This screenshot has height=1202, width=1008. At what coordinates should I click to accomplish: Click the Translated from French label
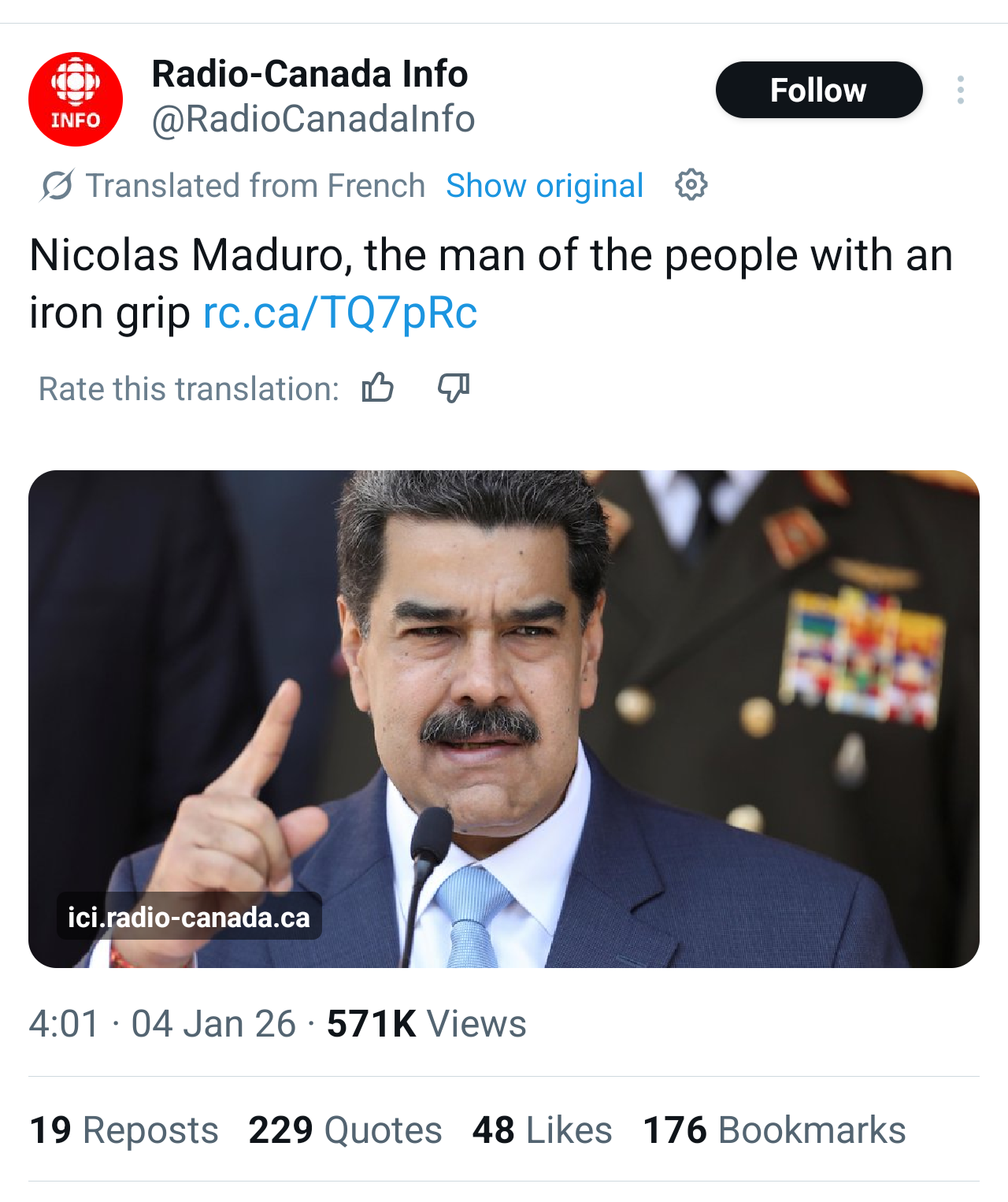(x=255, y=186)
